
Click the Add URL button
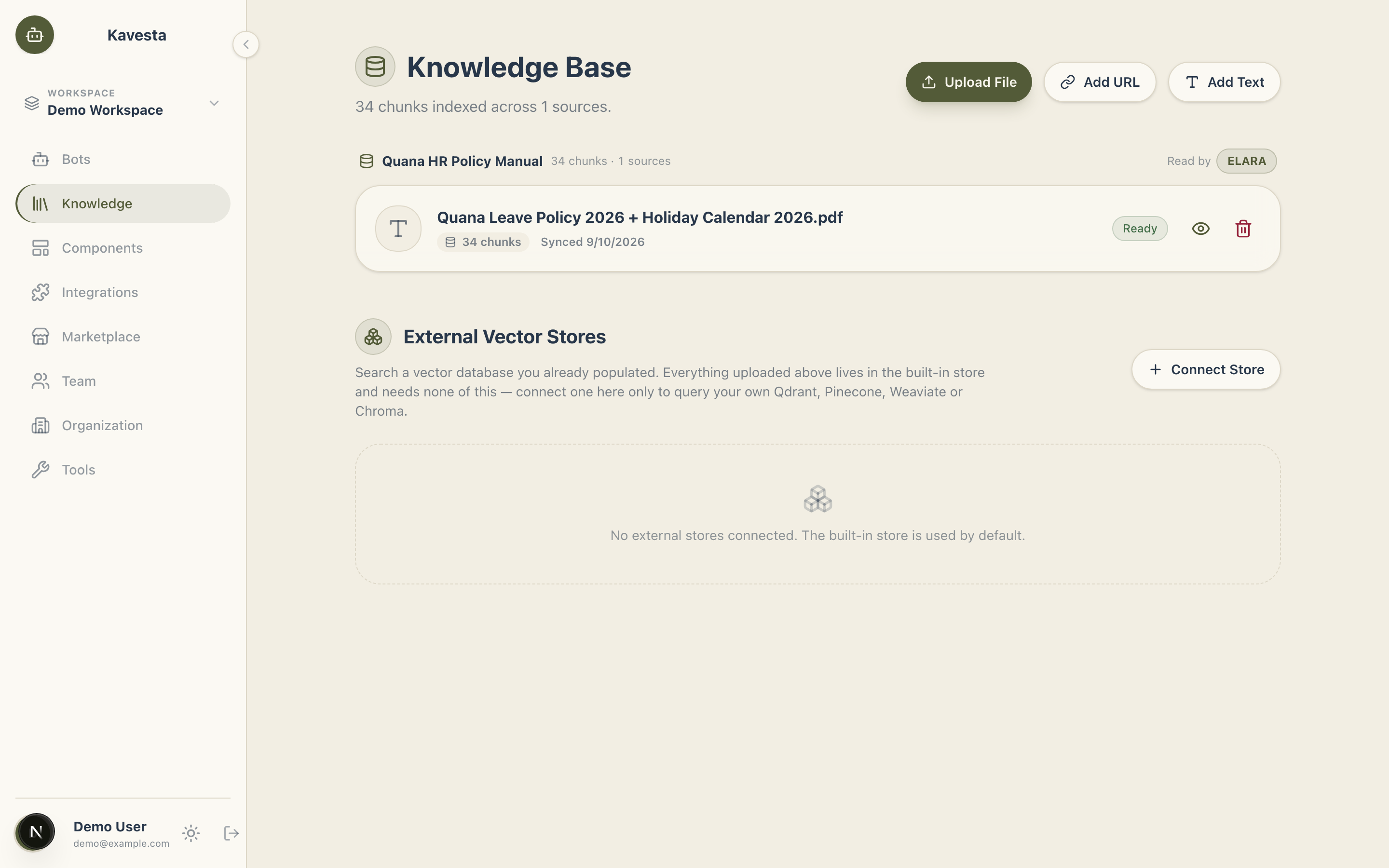(x=1100, y=82)
